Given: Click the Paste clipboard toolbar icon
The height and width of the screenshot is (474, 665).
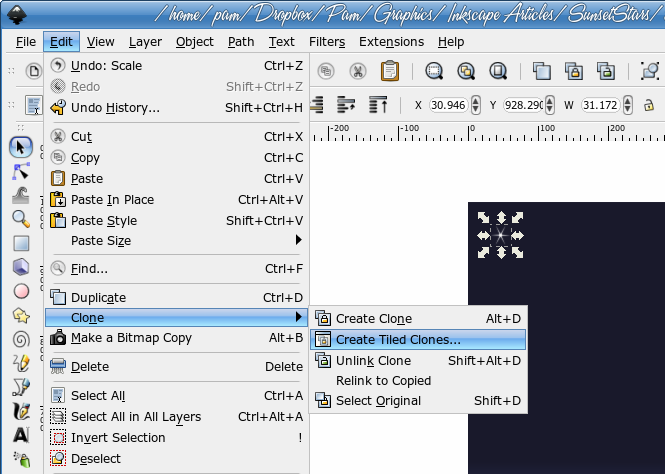Looking at the screenshot, I should [390, 70].
